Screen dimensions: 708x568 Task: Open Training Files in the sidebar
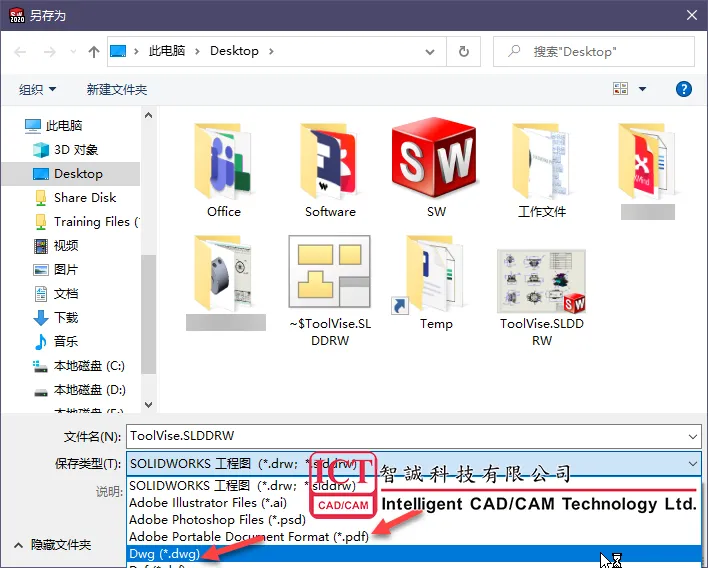coord(87,222)
